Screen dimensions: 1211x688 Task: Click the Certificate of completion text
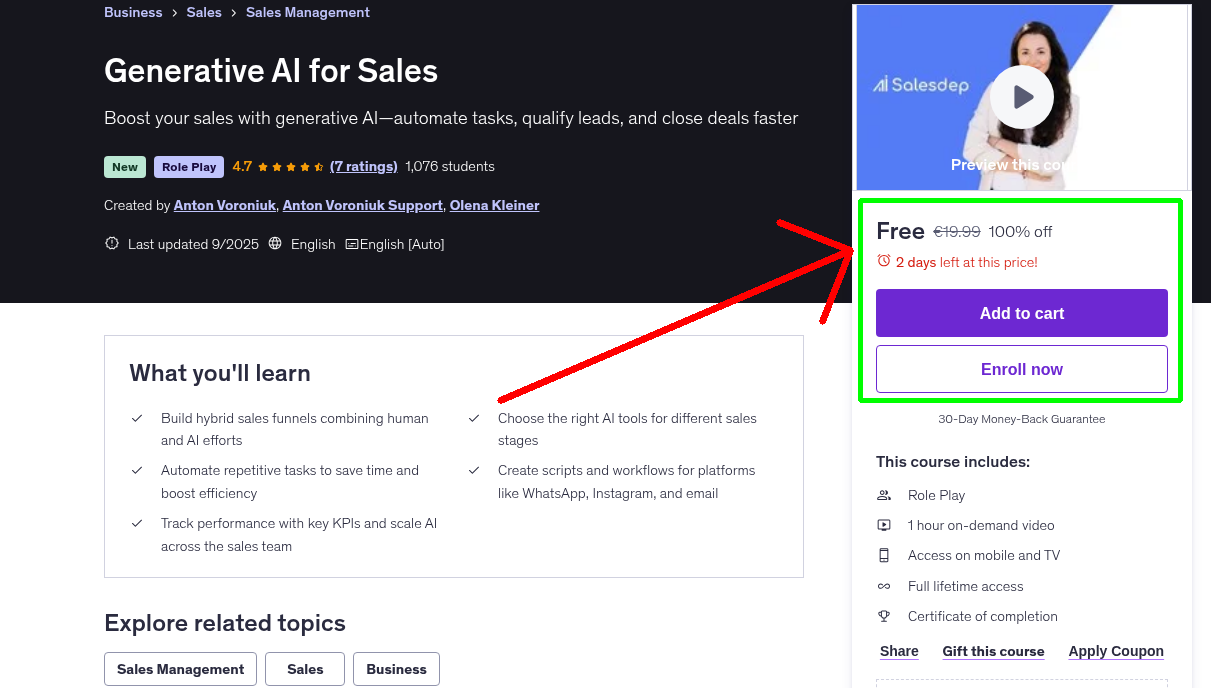(983, 616)
